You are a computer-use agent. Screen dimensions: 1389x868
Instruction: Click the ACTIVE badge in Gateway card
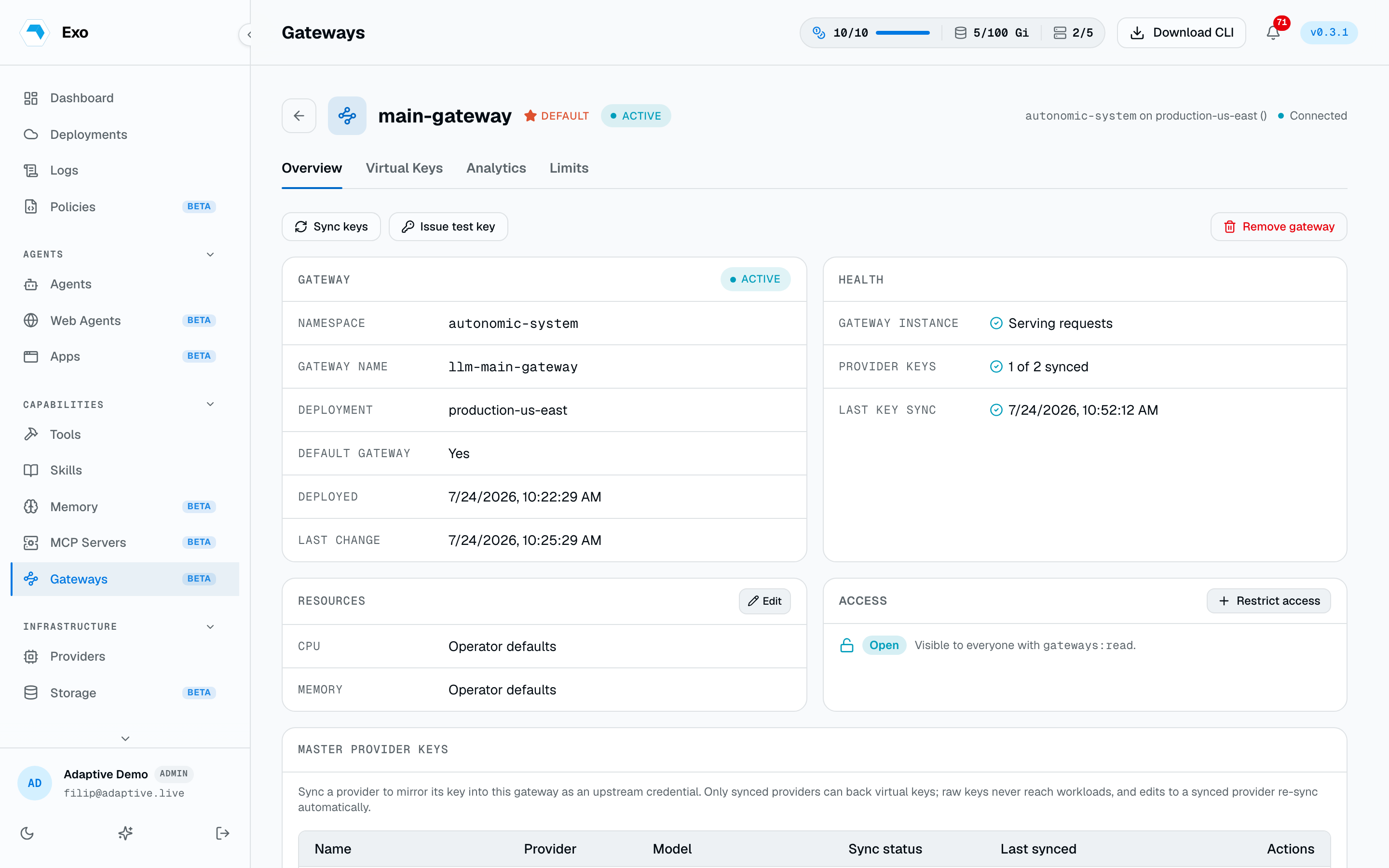(755, 279)
